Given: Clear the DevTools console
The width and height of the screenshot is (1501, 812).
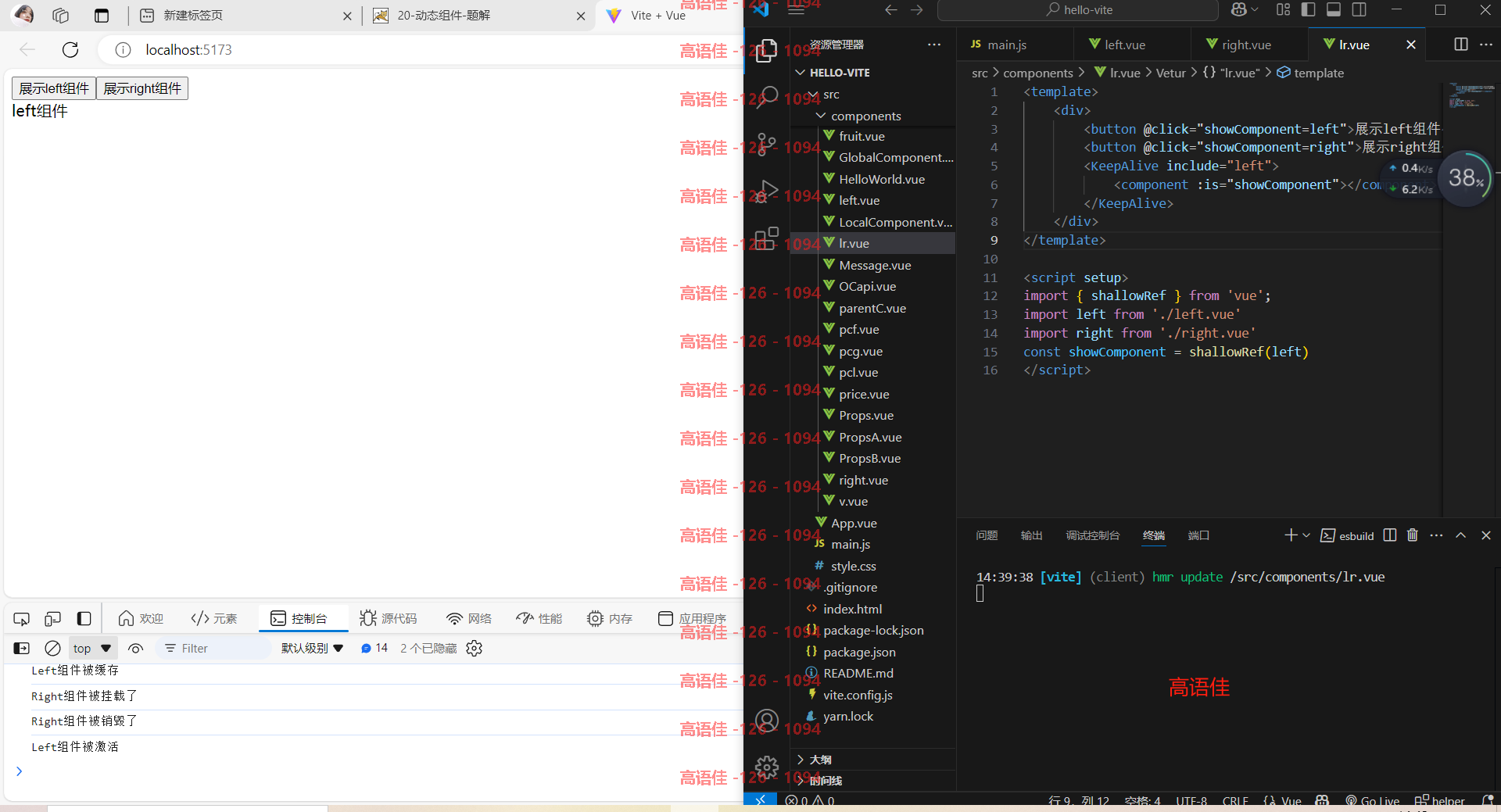Looking at the screenshot, I should [x=52, y=648].
